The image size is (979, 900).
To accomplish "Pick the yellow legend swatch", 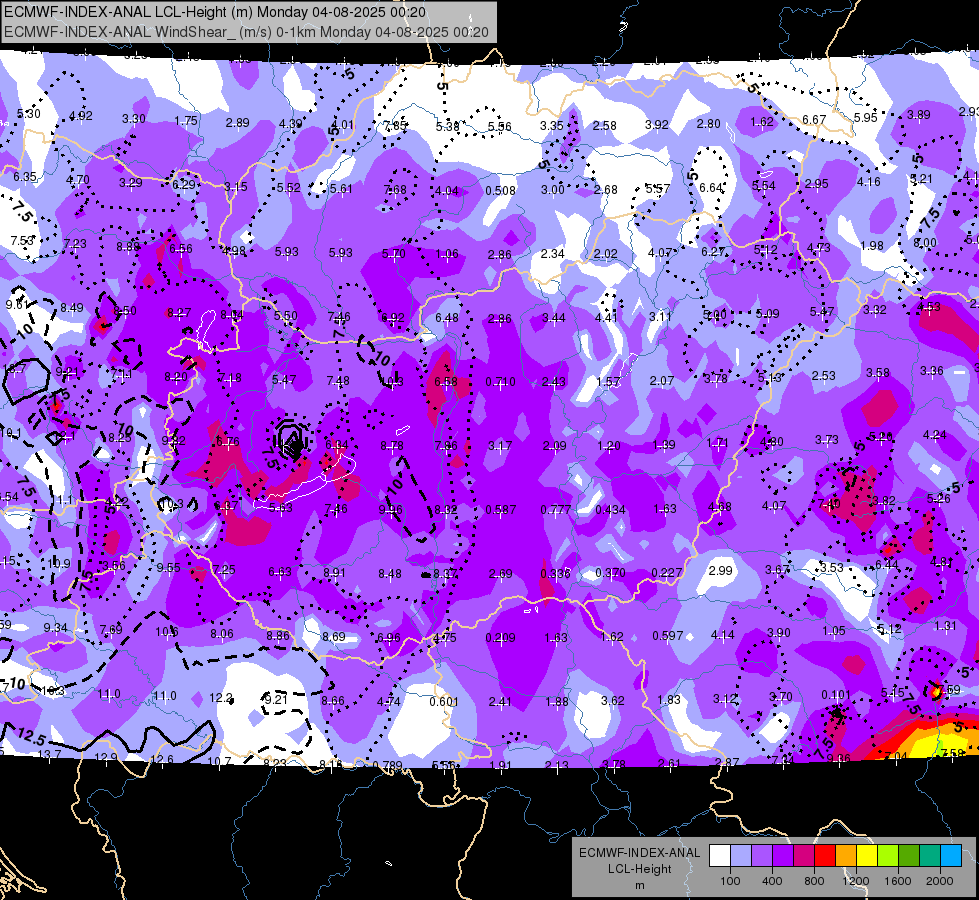I will (x=867, y=856).
